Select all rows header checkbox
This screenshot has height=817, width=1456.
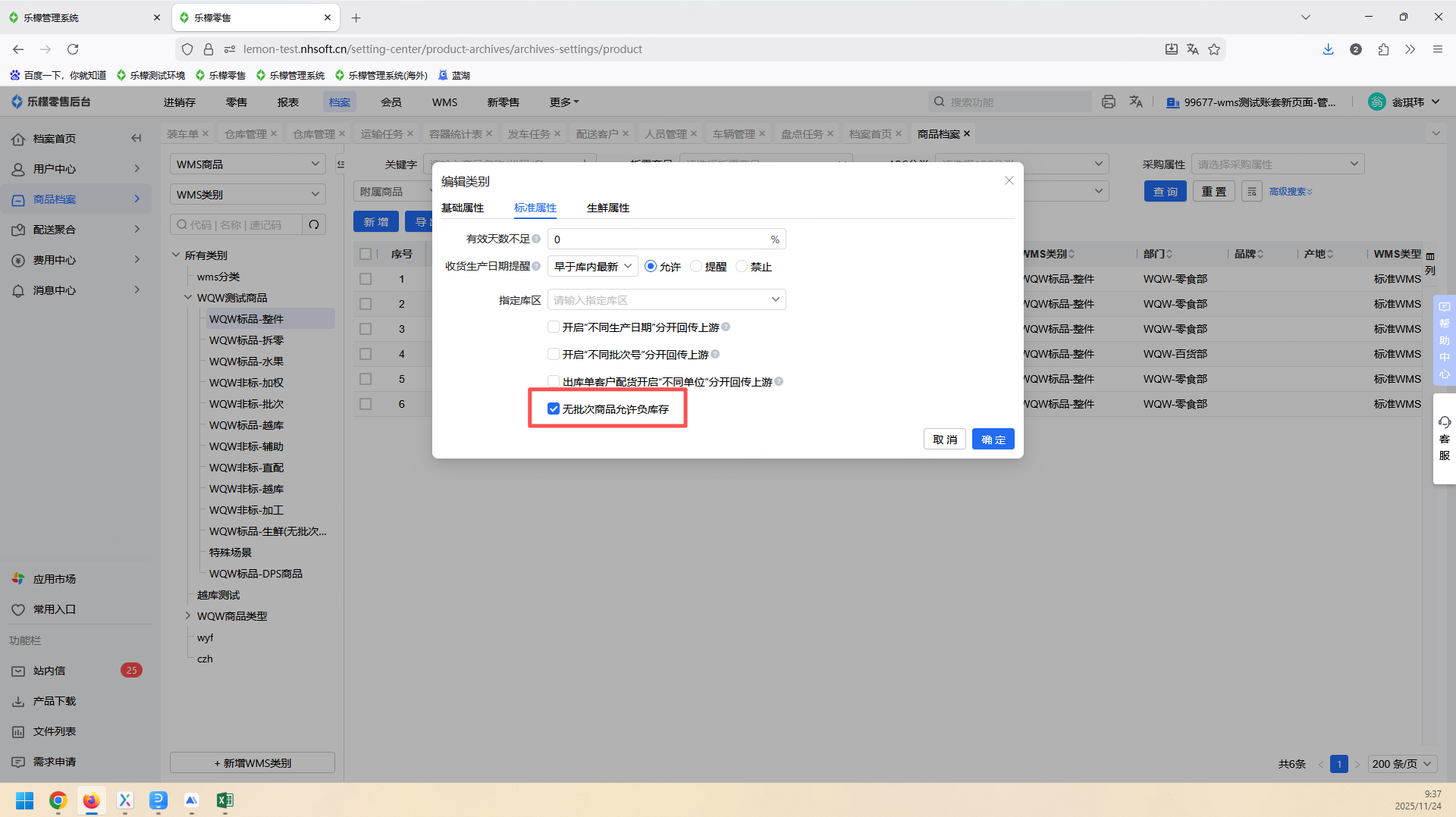(x=366, y=254)
